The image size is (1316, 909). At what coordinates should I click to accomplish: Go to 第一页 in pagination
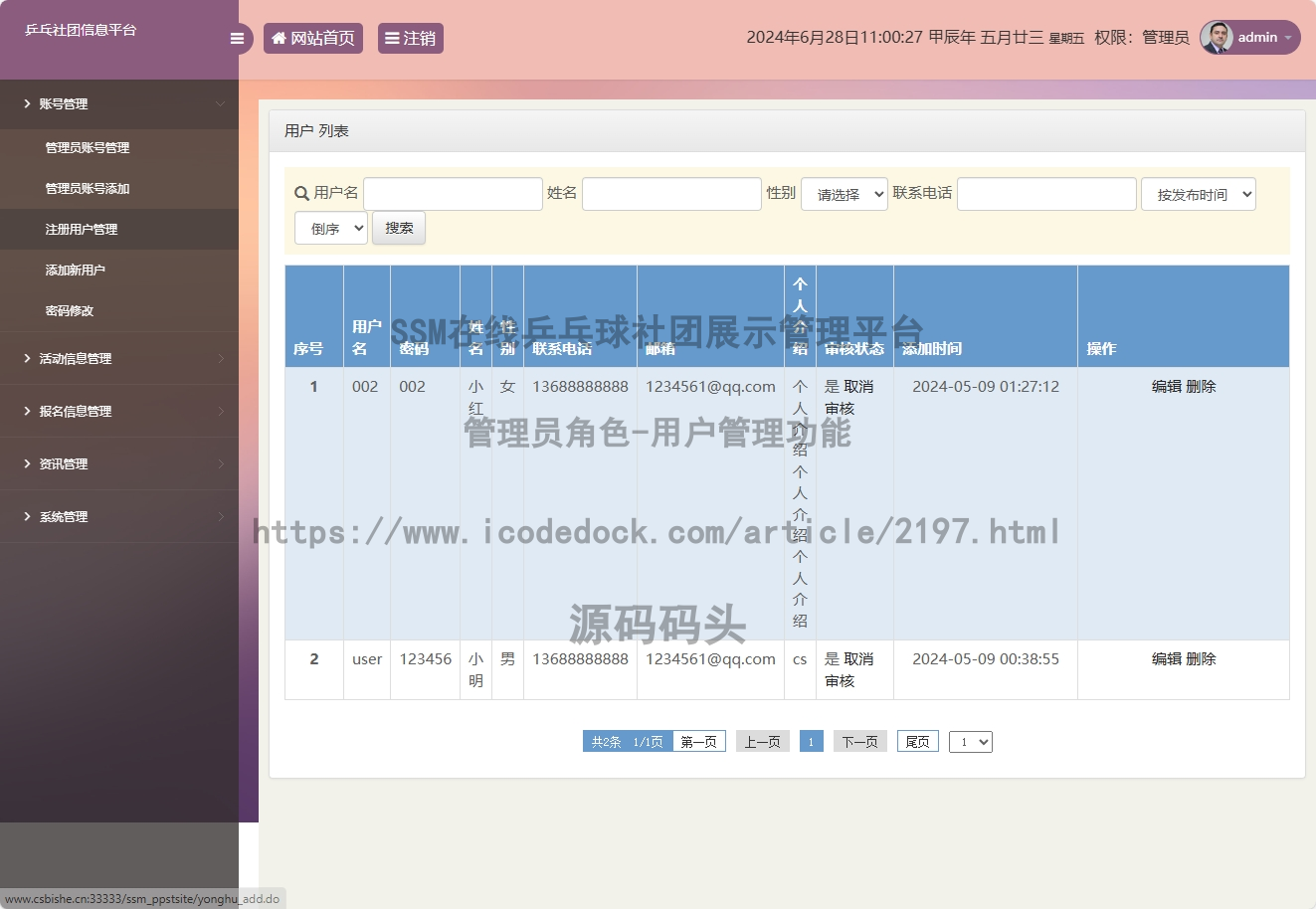(x=699, y=742)
